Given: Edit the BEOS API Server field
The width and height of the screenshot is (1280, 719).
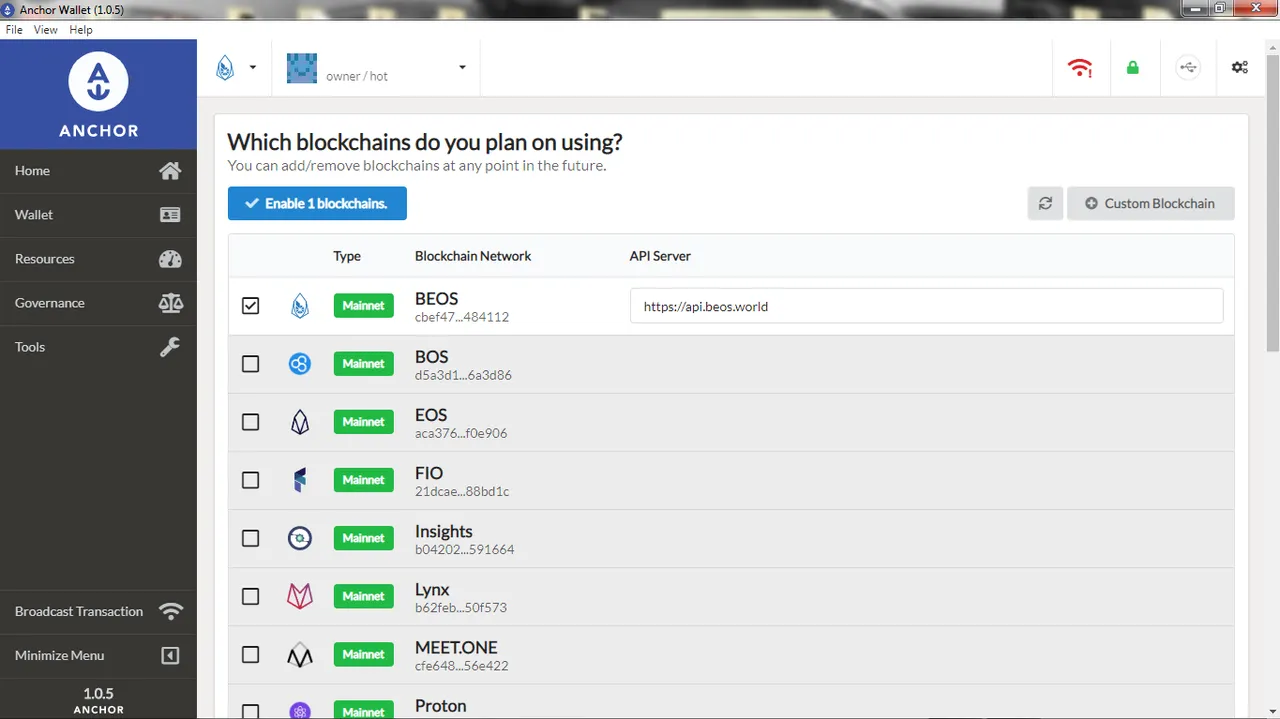Looking at the screenshot, I should pos(926,306).
